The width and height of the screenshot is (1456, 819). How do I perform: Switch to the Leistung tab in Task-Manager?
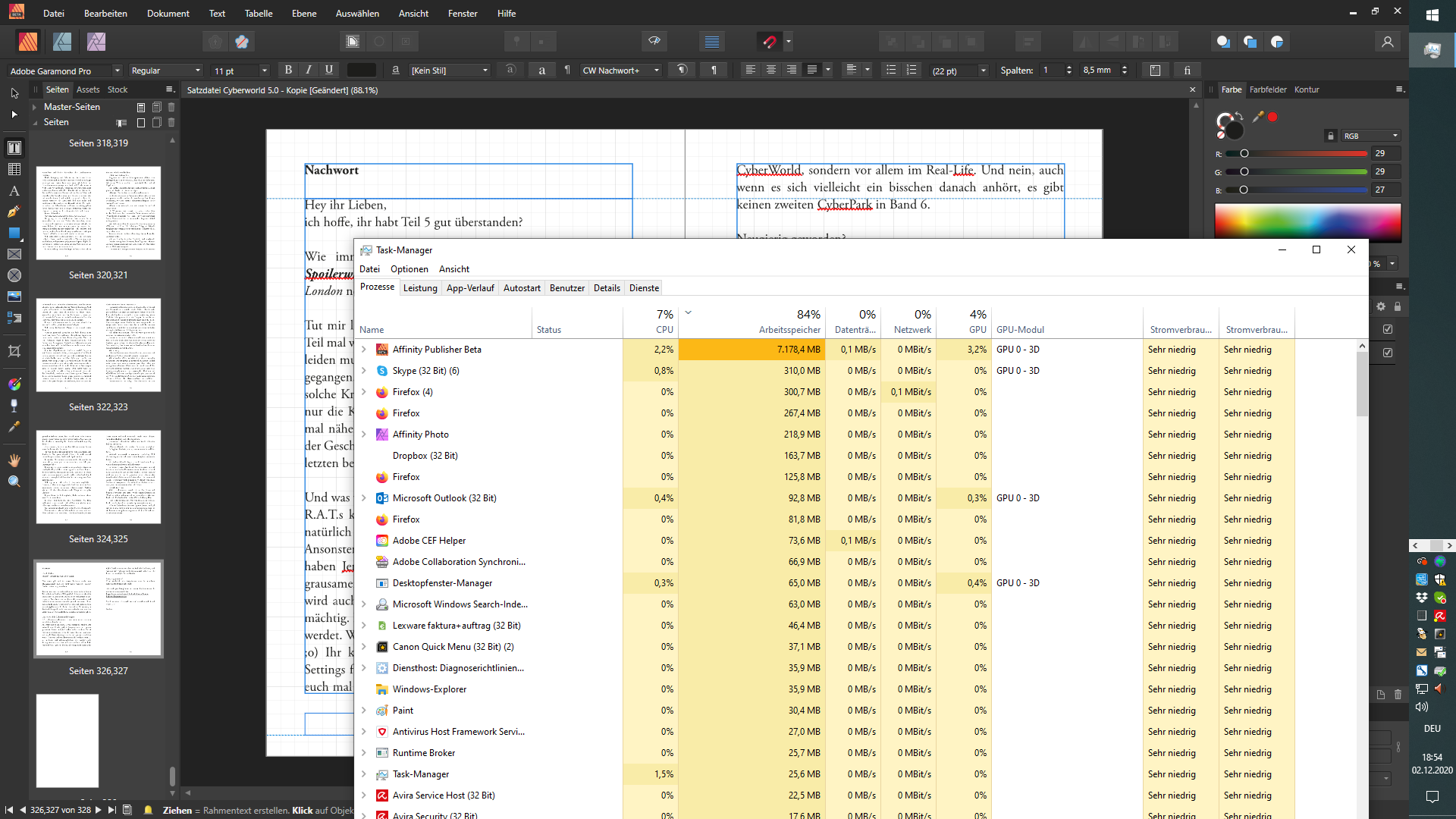(x=420, y=288)
